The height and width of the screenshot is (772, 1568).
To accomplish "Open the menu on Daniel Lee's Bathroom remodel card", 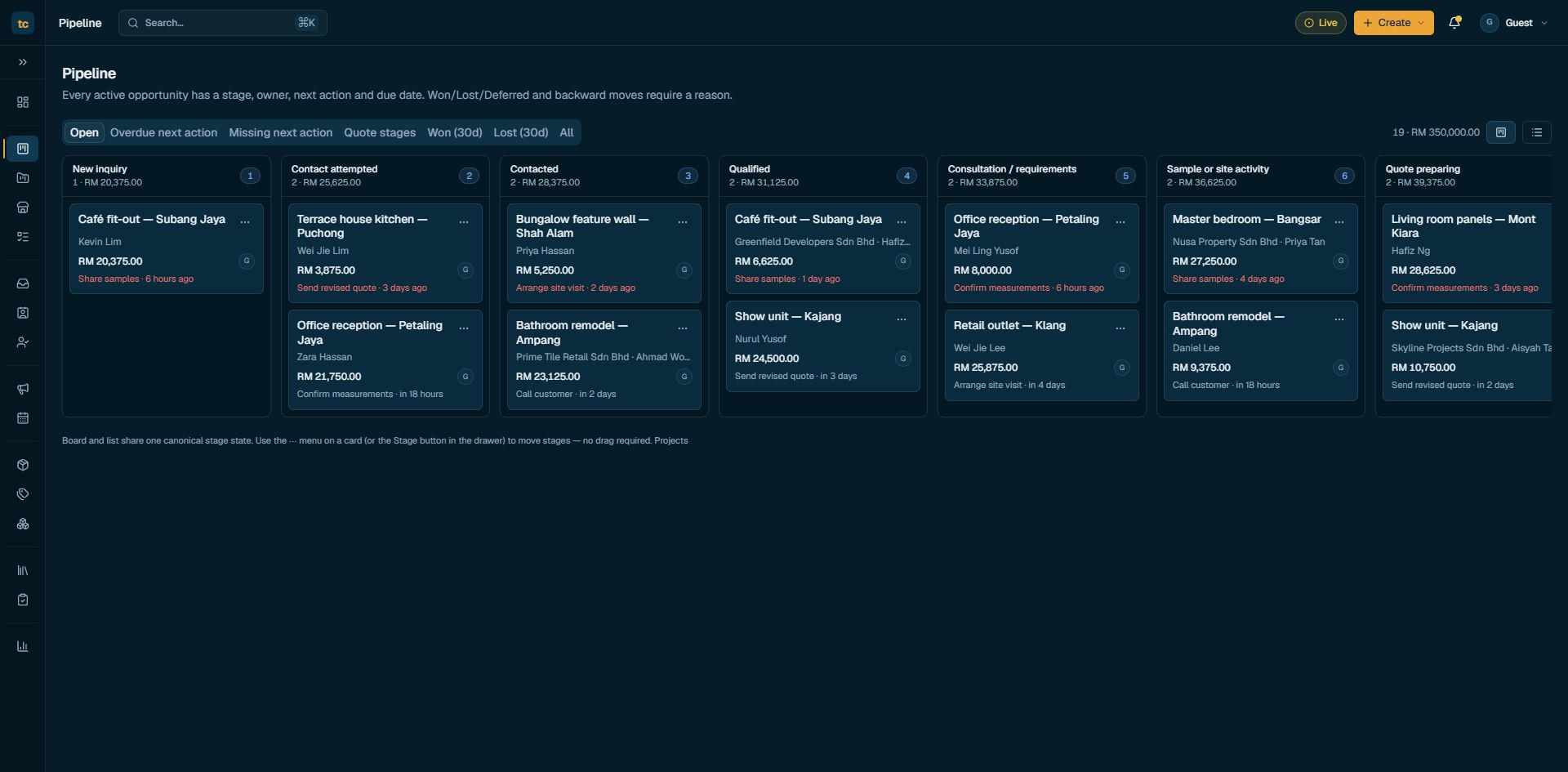I will (1339, 319).
